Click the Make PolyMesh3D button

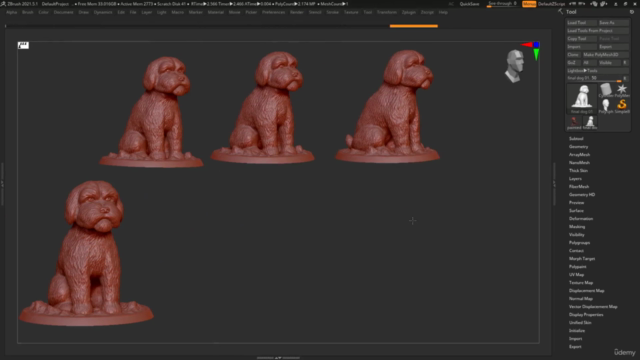point(605,55)
